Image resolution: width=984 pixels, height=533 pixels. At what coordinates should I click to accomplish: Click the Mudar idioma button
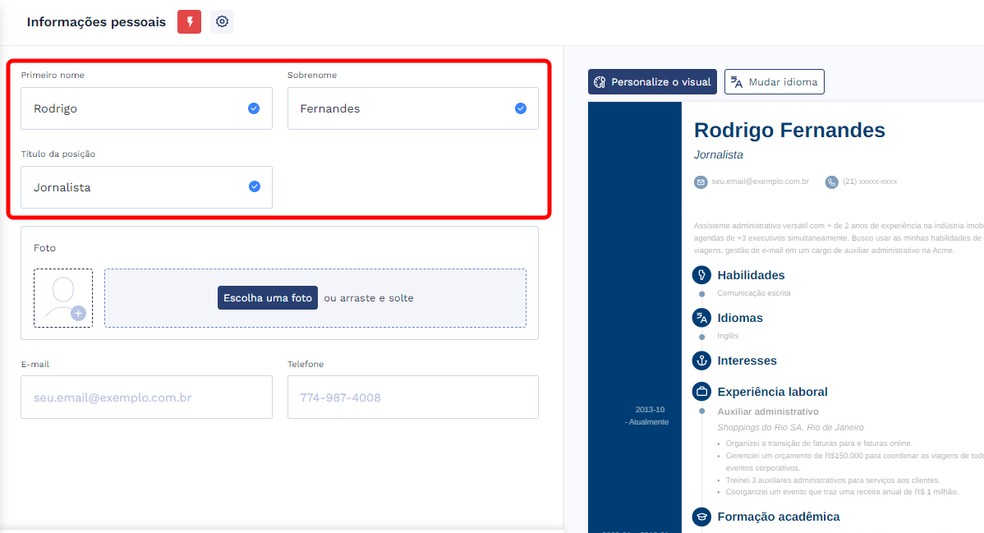tap(774, 82)
